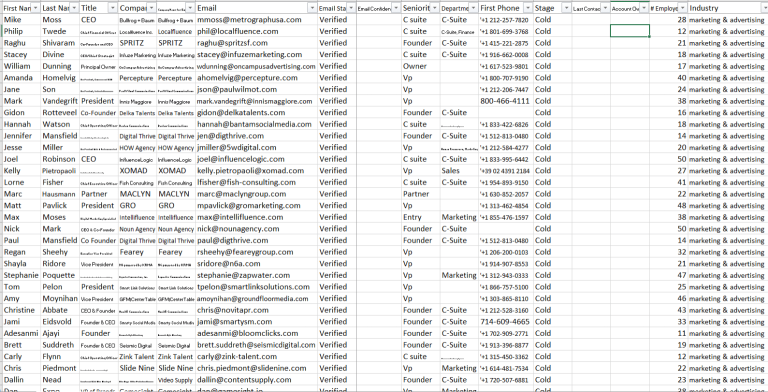Open the Title column filter dropdown
The width and height of the screenshot is (768, 392).
[x=113, y=8]
